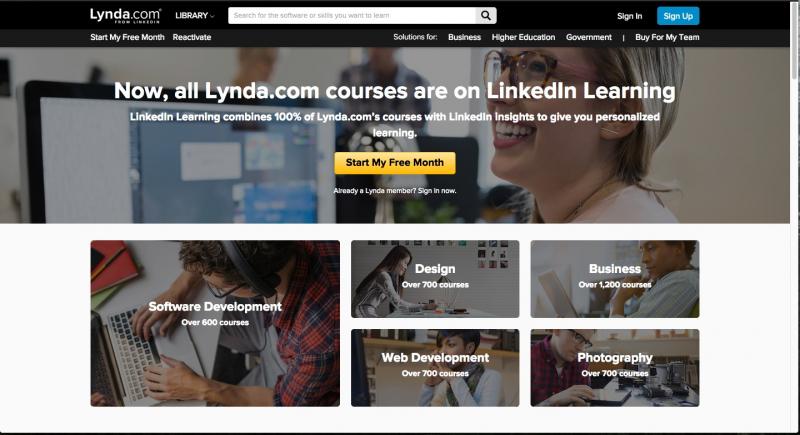The height and width of the screenshot is (435, 800).
Task: Click Buy For My Team
Action: (x=667, y=37)
